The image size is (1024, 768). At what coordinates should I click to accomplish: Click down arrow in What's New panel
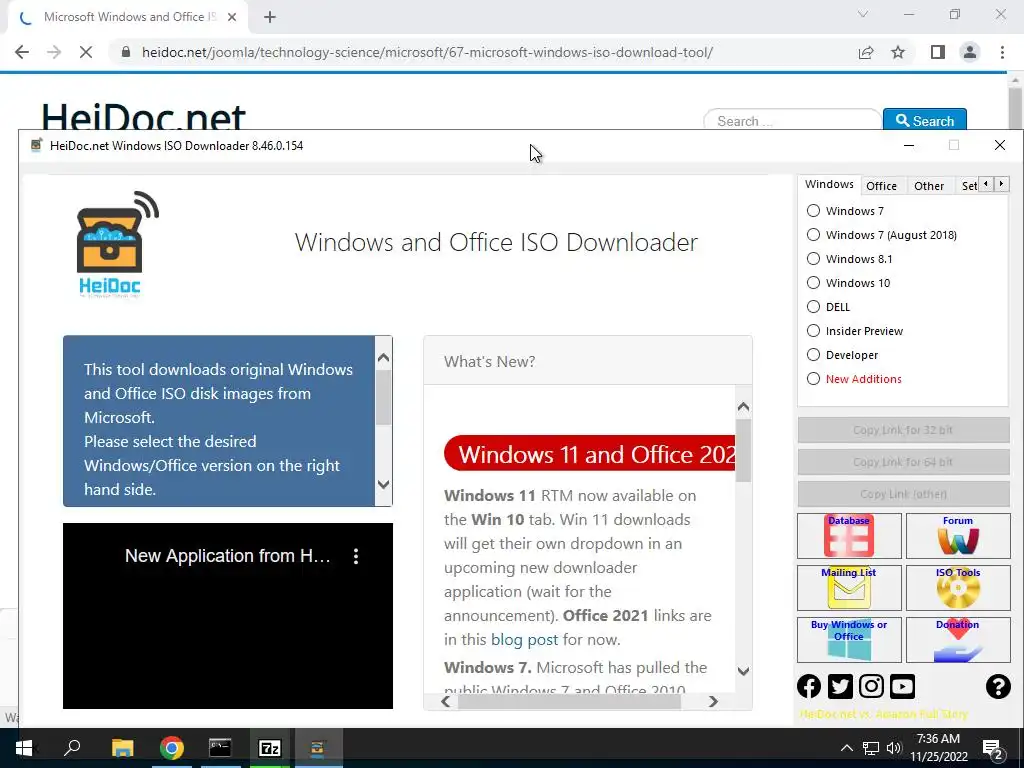click(743, 671)
